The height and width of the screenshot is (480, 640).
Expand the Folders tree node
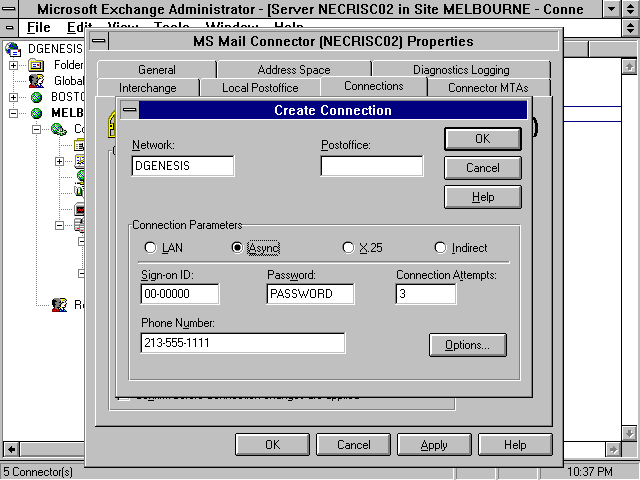pyautogui.click(x=13, y=65)
